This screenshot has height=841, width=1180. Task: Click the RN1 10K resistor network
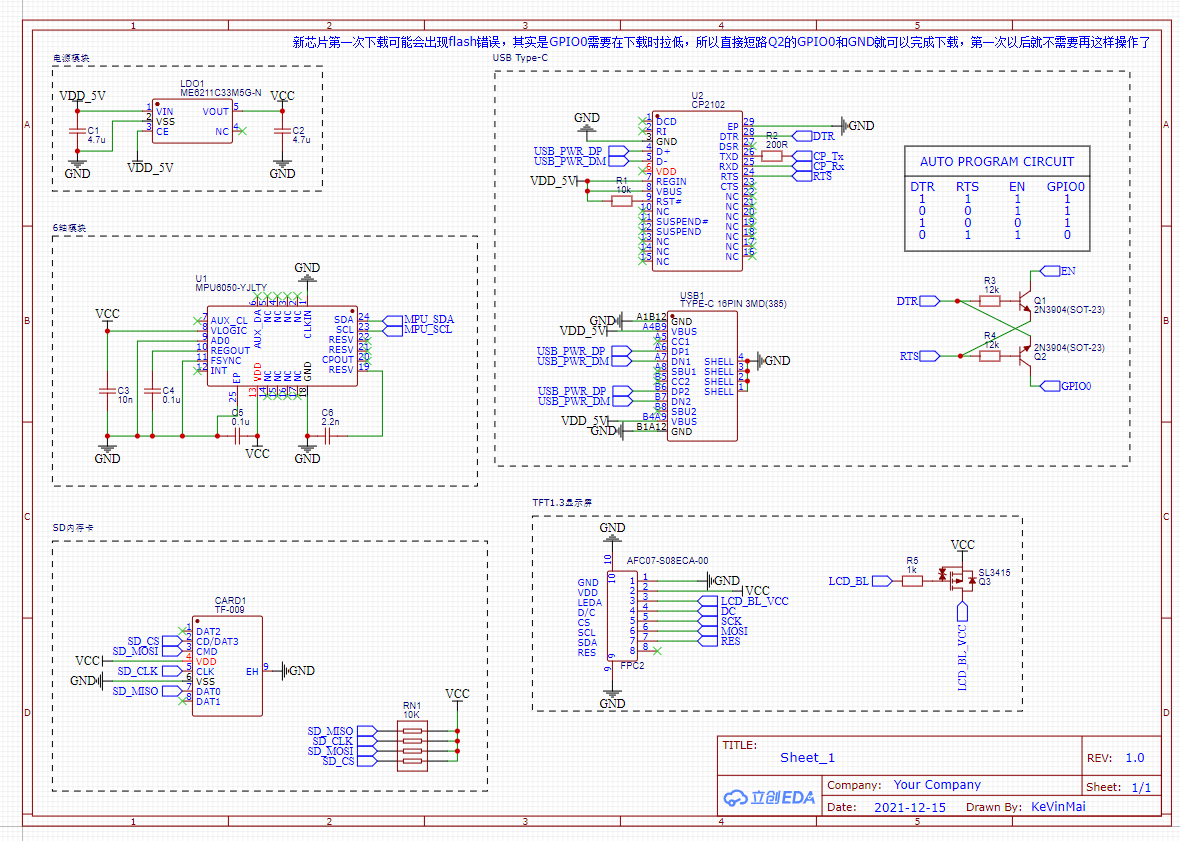[x=412, y=747]
